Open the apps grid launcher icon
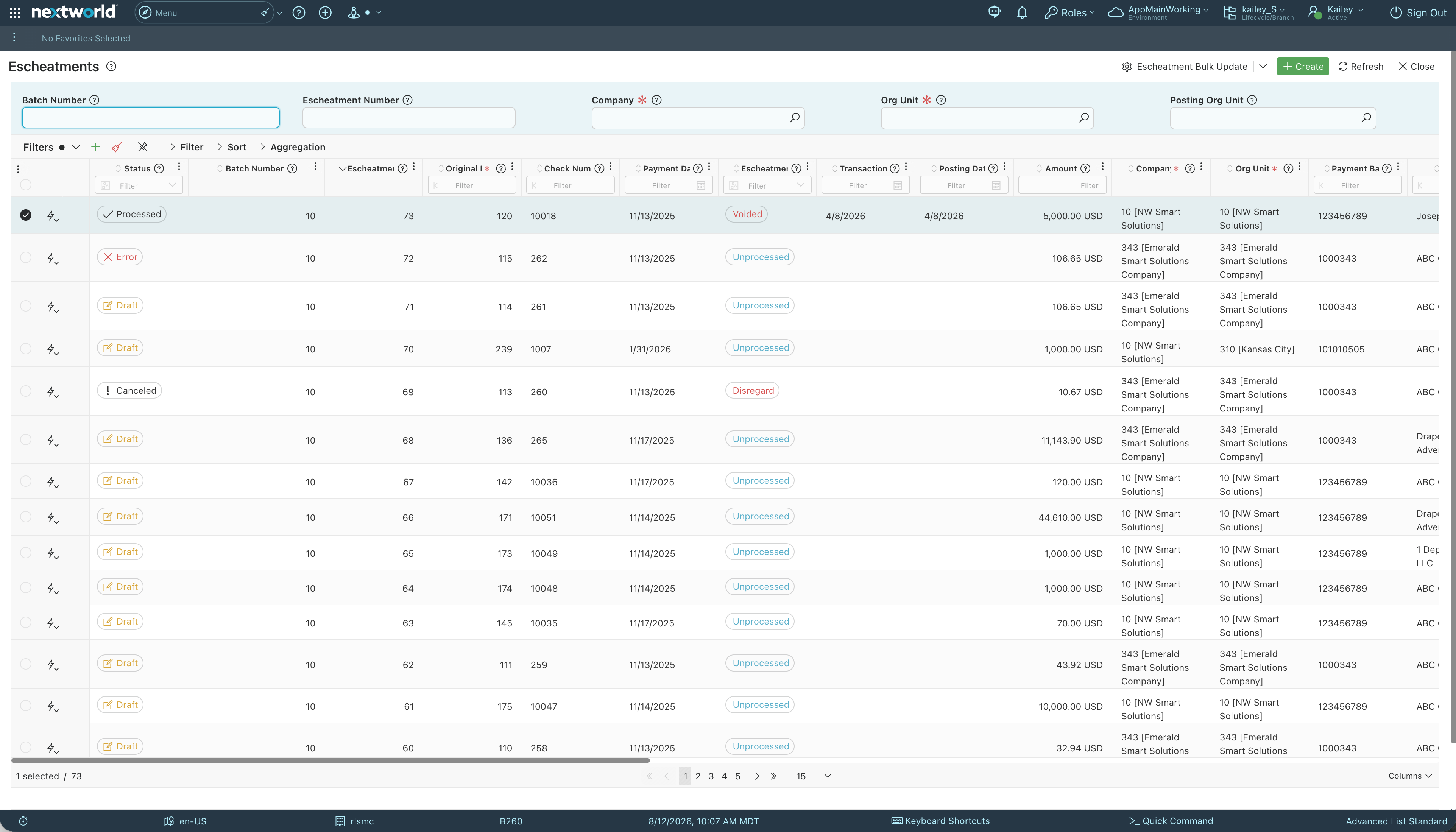This screenshot has height=832, width=1456. coord(16,12)
